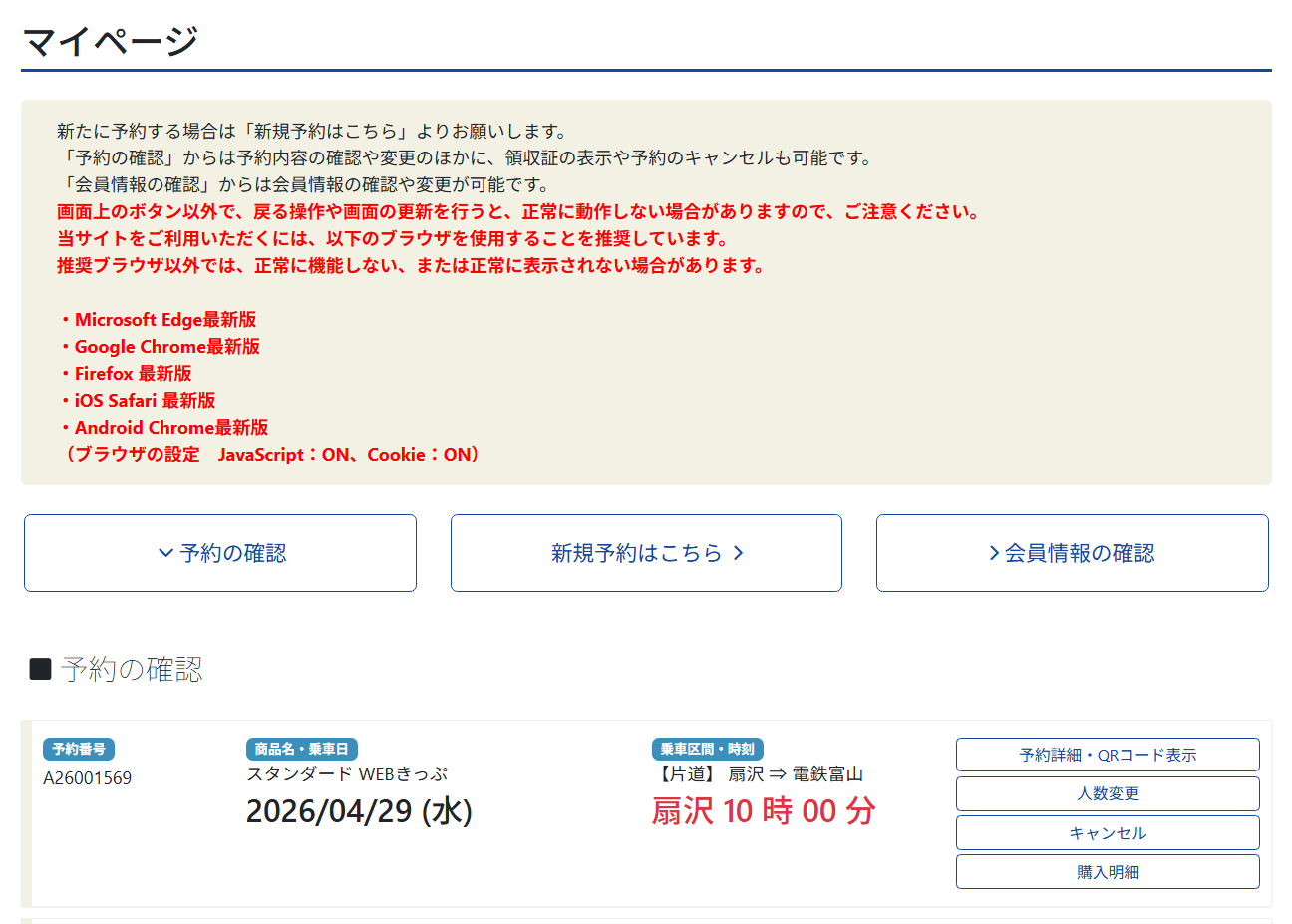The height and width of the screenshot is (924, 1292).
Task: Click the 商品名・乗車日 badge label
Action: pyautogui.click(x=301, y=749)
